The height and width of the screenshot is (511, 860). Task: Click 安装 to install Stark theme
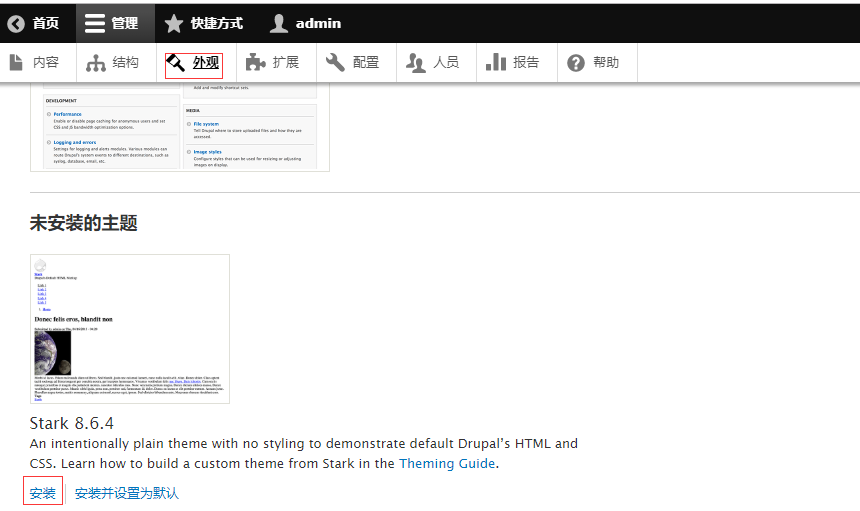(x=43, y=493)
